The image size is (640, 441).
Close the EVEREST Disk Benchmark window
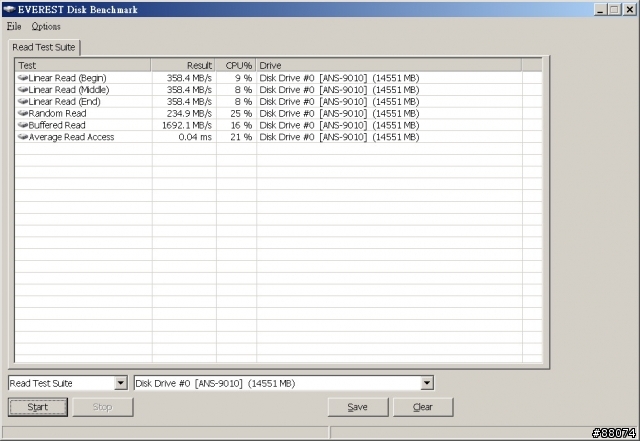coord(630,9)
